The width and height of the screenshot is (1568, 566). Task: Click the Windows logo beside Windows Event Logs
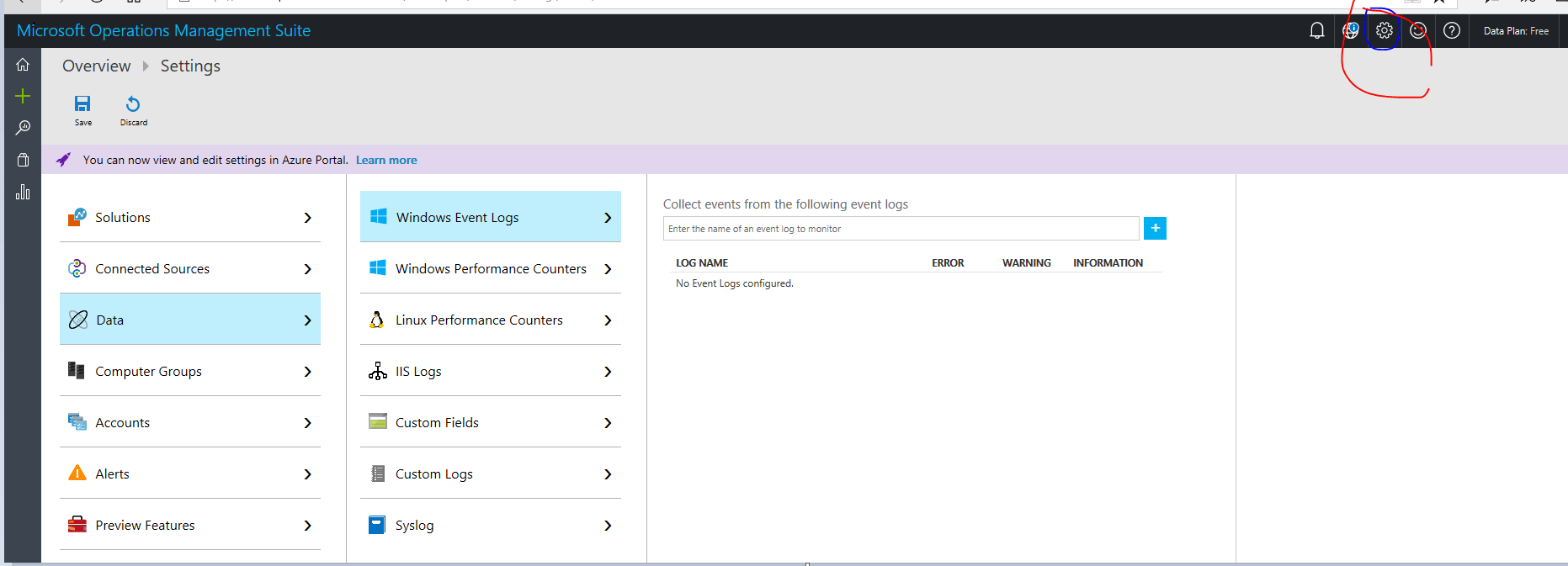click(x=379, y=217)
